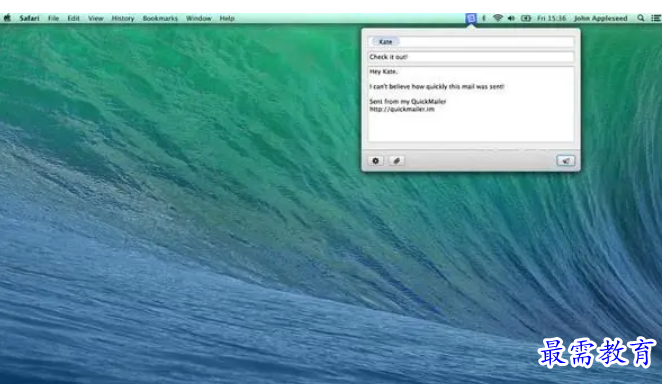Screen dimensions: 662x384
Task: Open the Apple menu
Action: click(x=7, y=18)
